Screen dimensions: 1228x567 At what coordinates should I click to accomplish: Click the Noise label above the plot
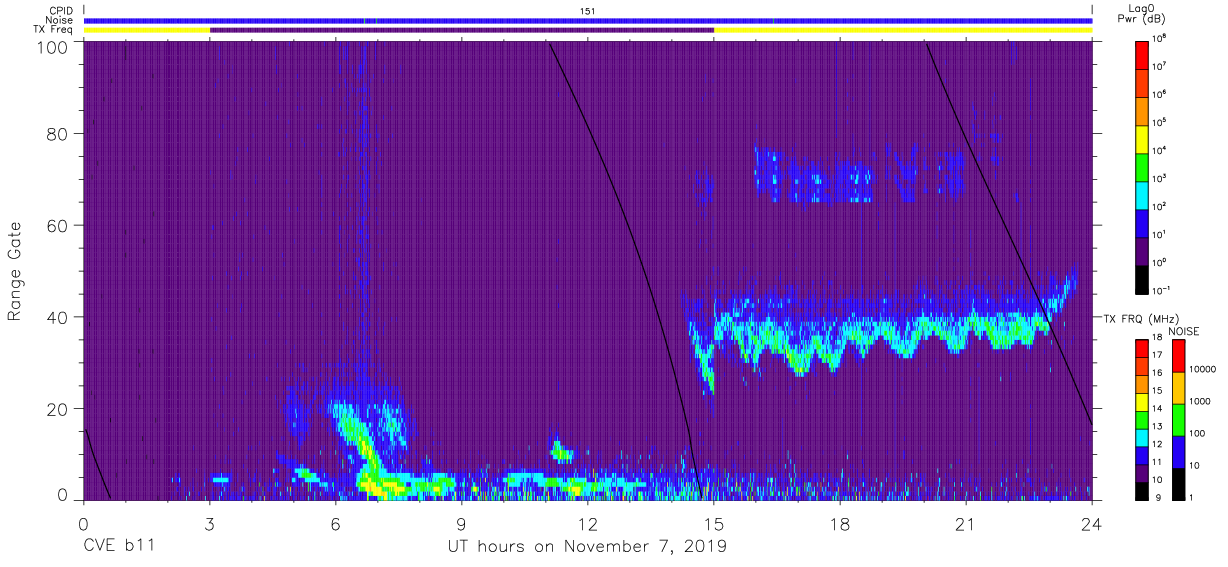click(57, 20)
